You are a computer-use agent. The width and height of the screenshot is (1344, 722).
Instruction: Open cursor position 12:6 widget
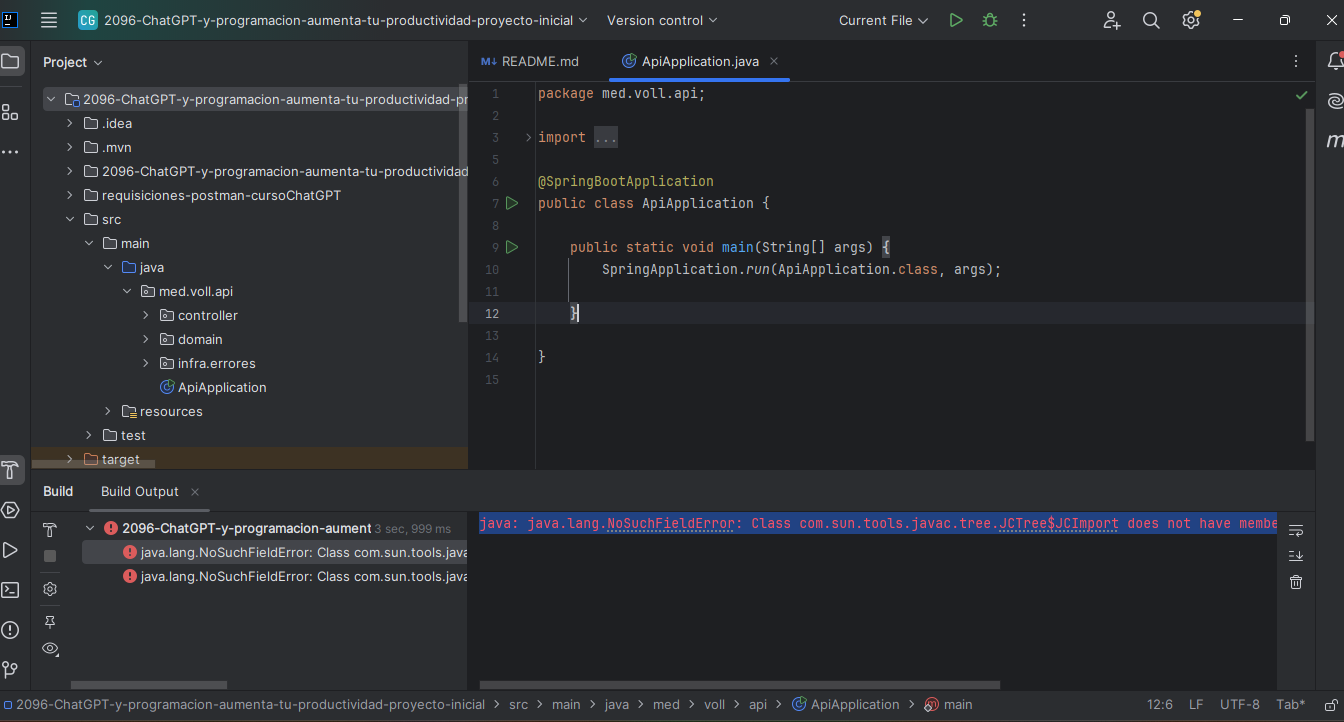pos(1160,704)
